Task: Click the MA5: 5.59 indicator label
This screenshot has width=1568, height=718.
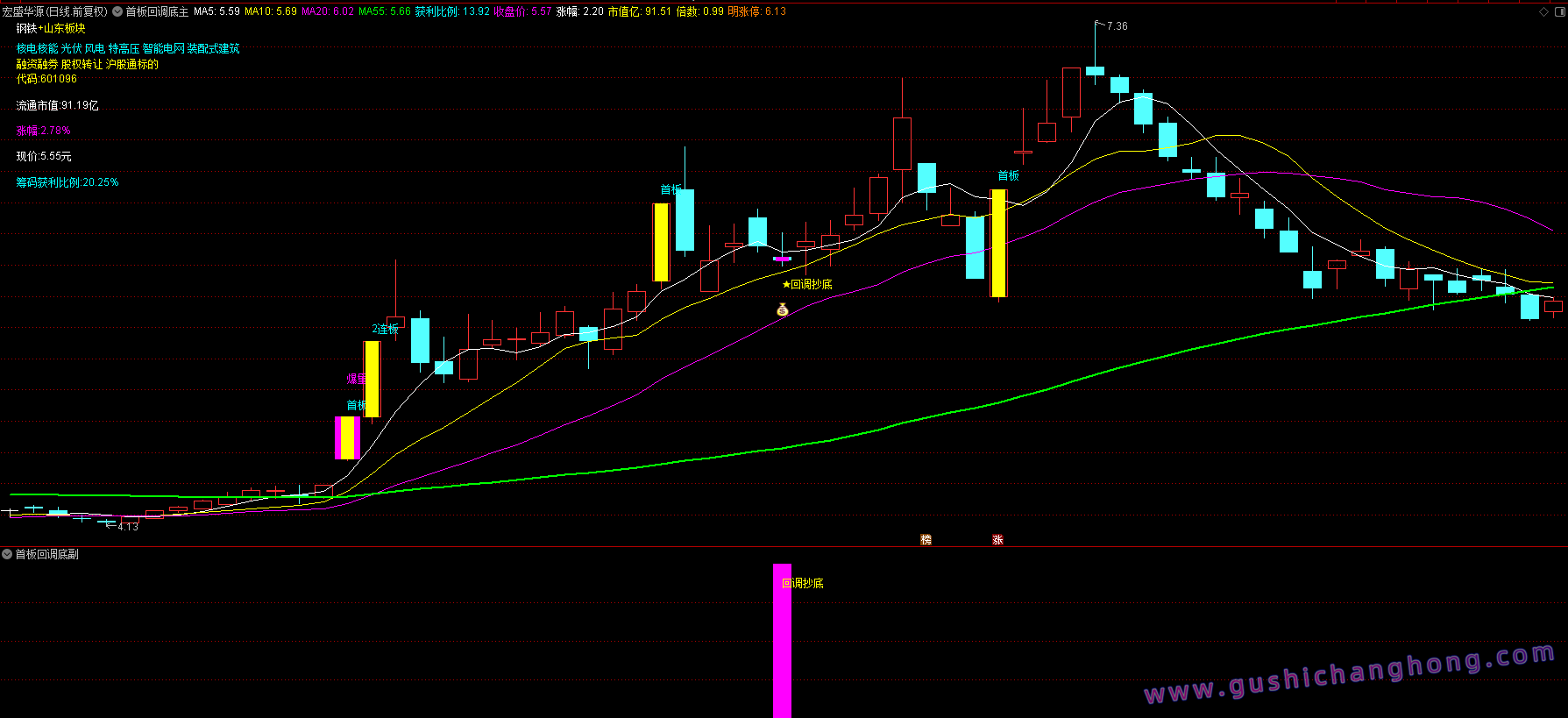Action: click(x=216, y=11)
